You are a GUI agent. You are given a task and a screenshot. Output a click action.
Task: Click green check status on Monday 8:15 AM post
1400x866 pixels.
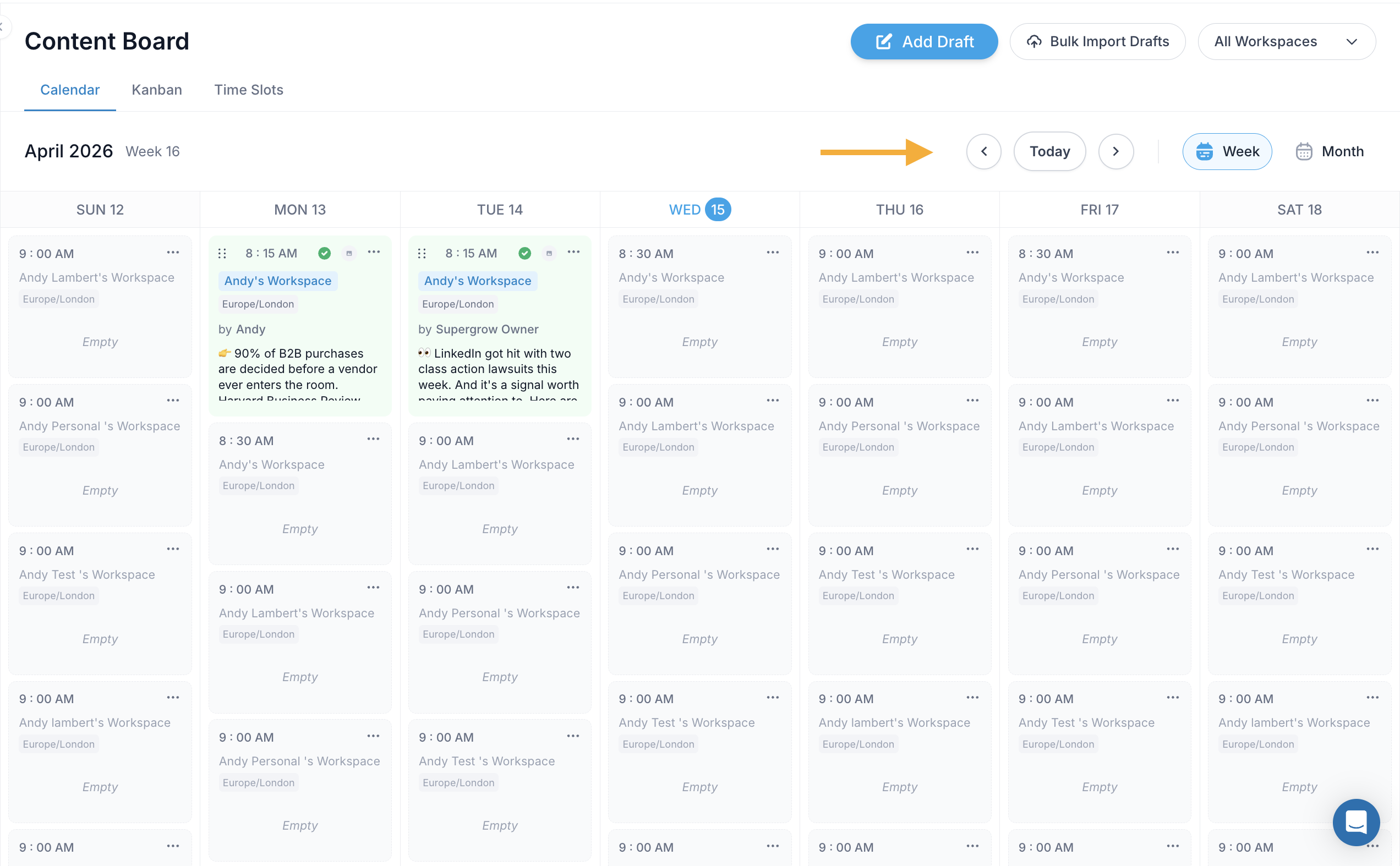pos(324,253)
